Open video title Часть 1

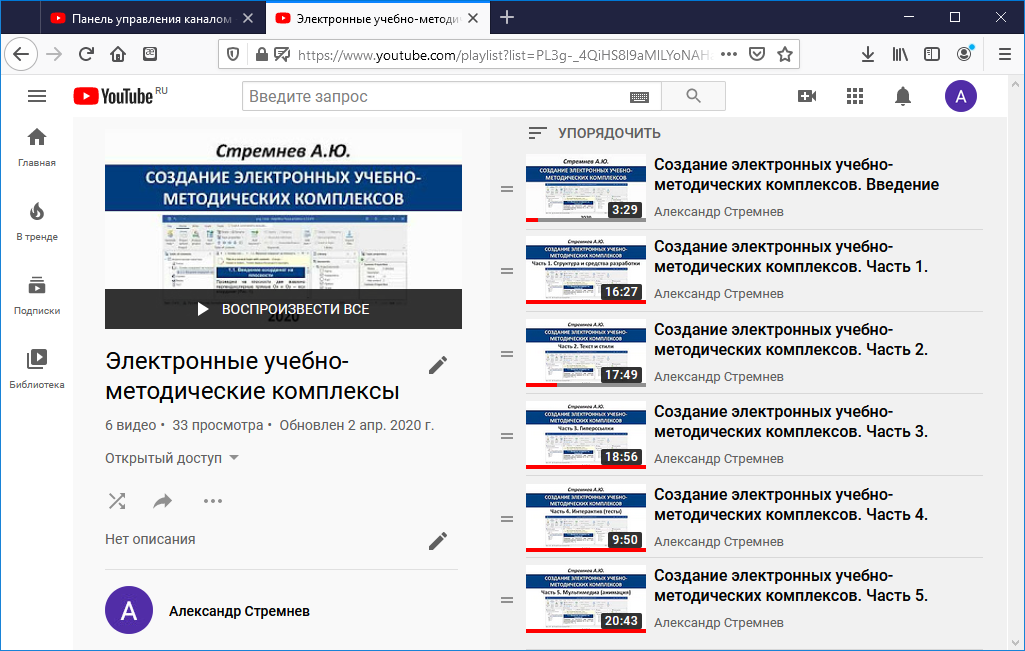point(791,257)
